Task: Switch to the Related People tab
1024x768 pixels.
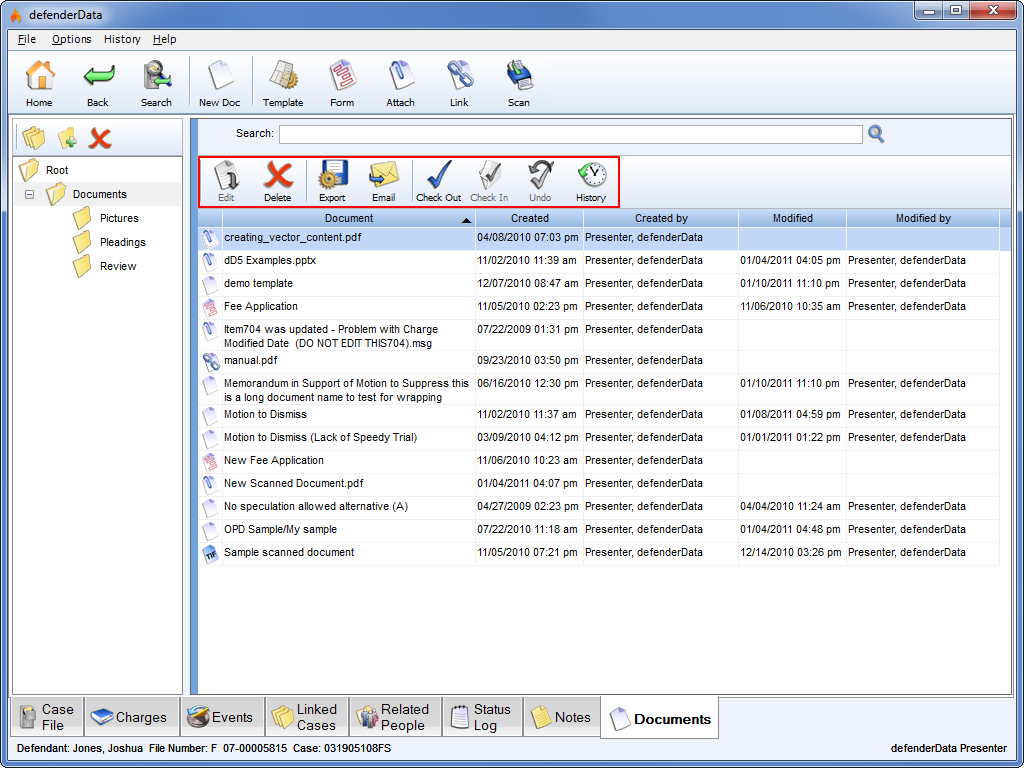Action: (396, 717)
